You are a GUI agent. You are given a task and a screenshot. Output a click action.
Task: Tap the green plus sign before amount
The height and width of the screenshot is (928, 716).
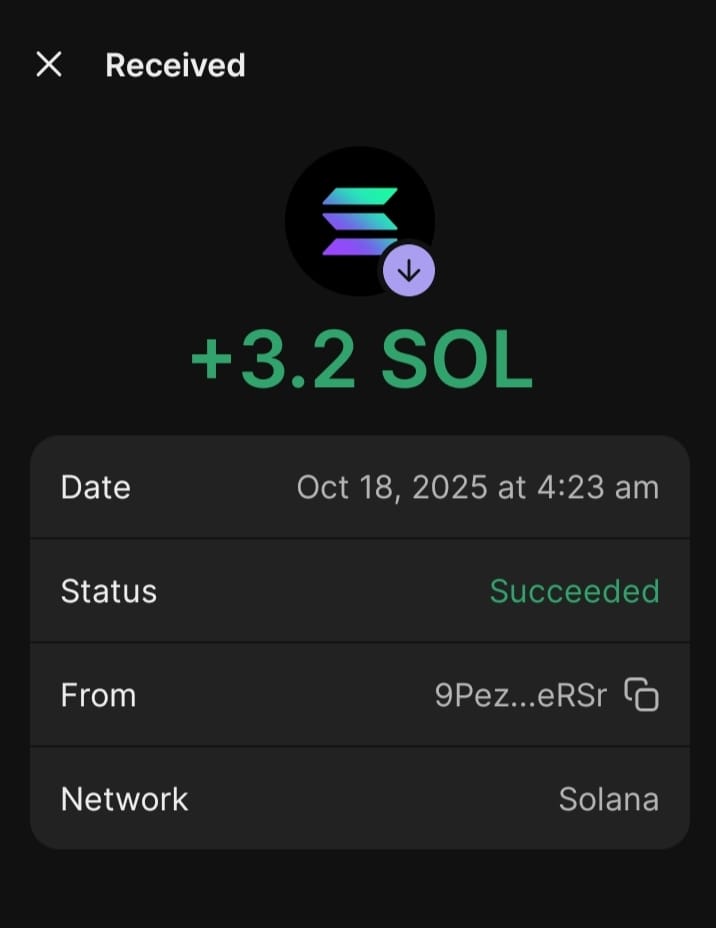(212, 359)
